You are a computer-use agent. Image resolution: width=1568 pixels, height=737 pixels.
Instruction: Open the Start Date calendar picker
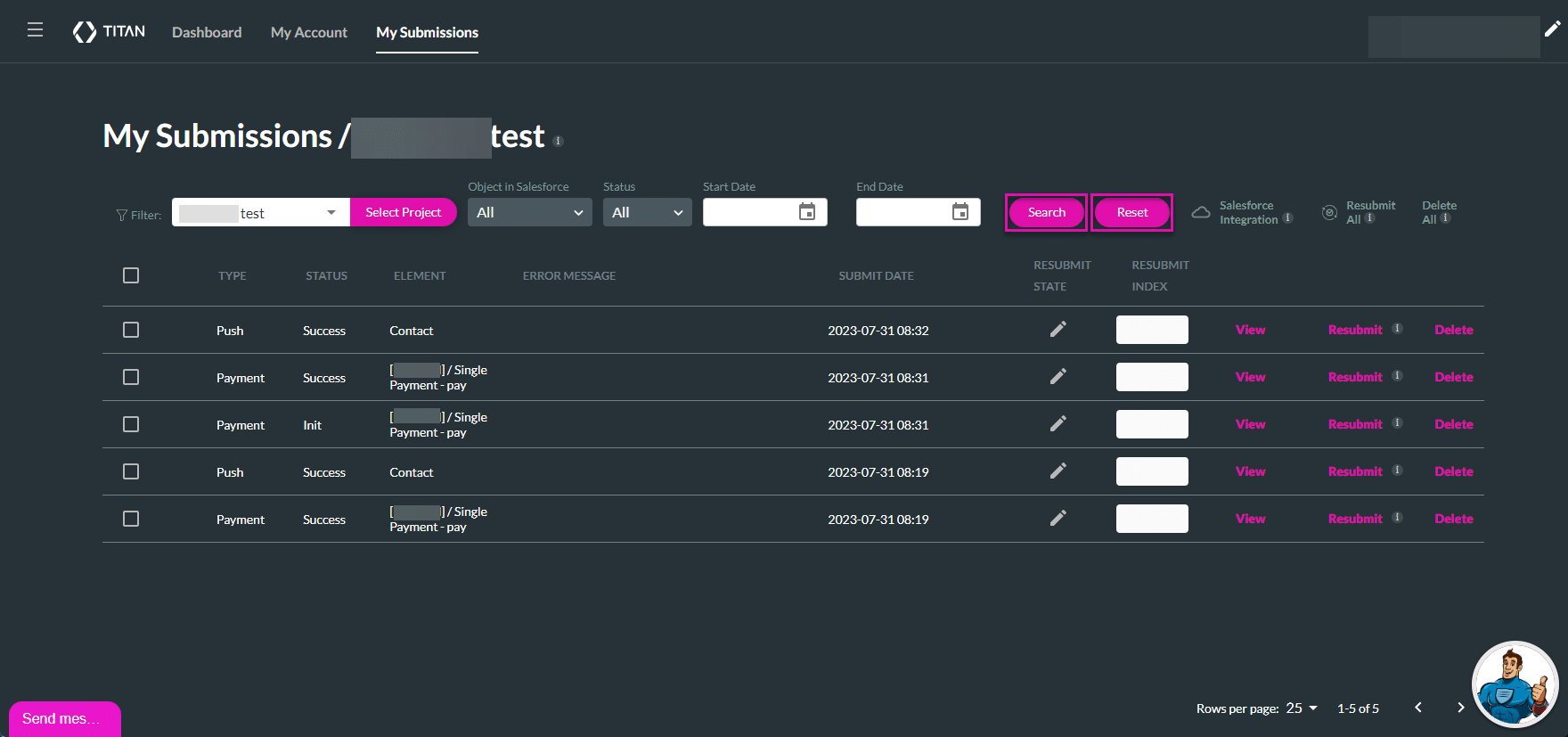(807, 212)
